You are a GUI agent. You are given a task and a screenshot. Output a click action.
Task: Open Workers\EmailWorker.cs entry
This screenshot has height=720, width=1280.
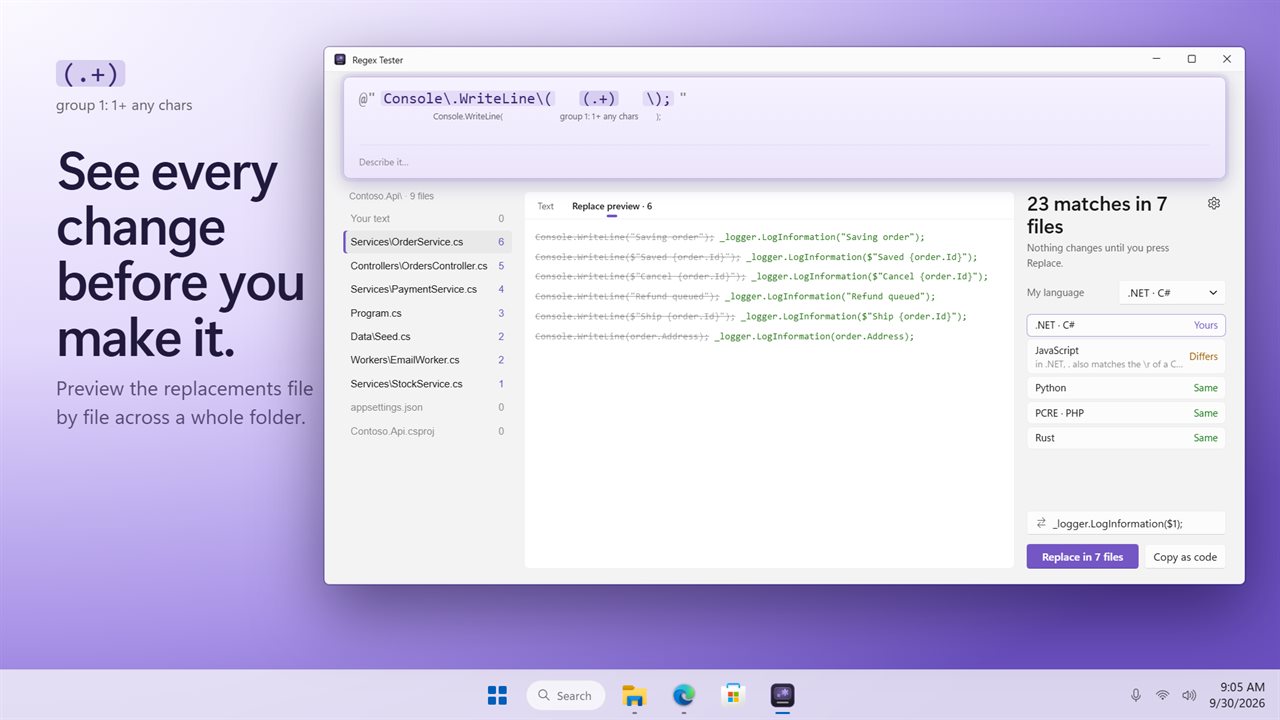427,360
